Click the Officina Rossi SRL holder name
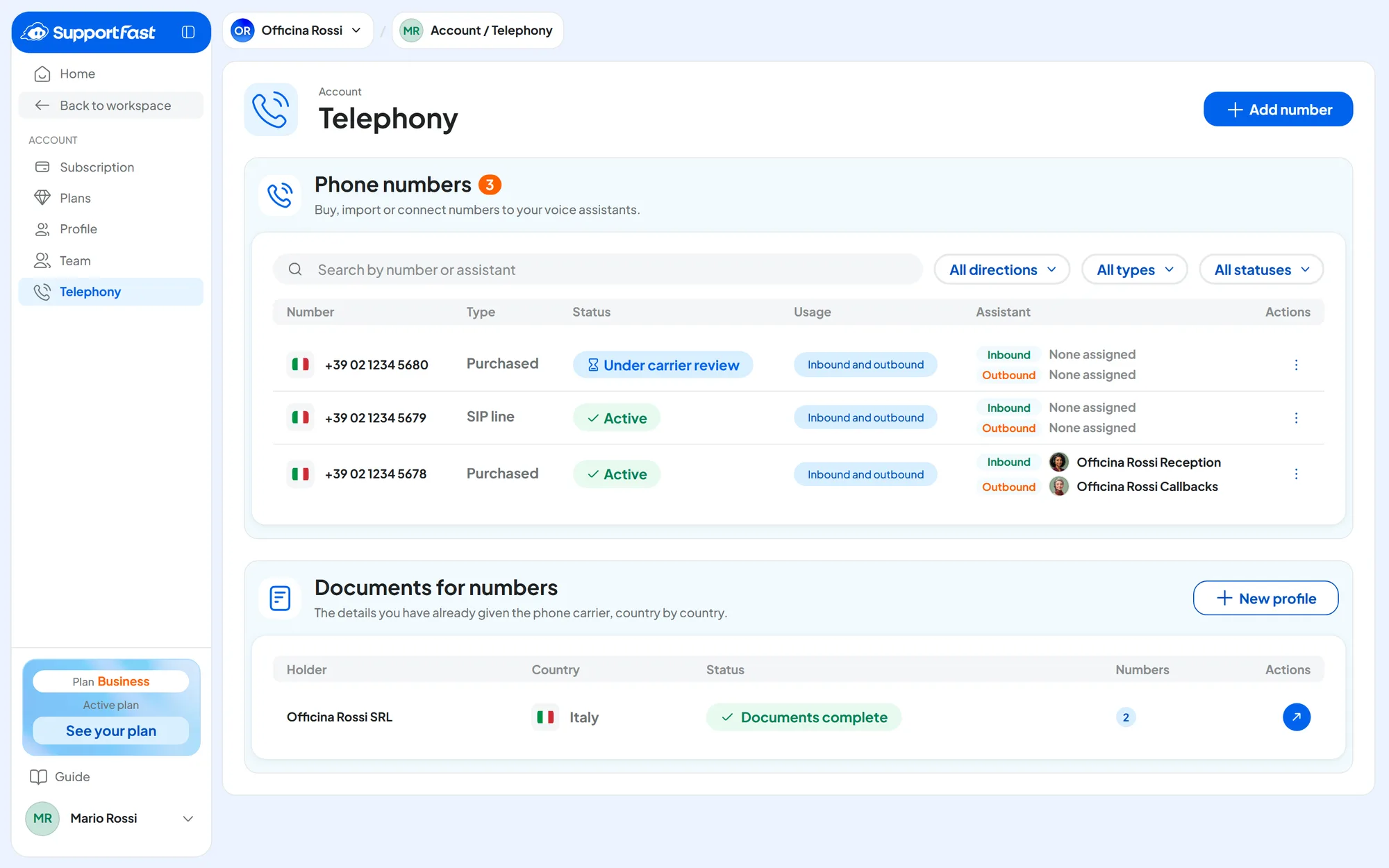1389x868 pixels. [340, 717]
